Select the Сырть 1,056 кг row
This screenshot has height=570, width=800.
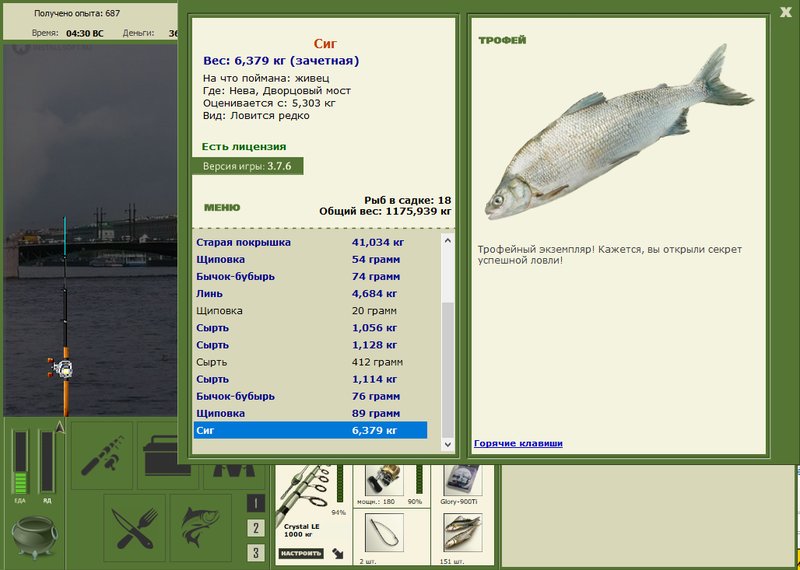(x=311, y=328)
